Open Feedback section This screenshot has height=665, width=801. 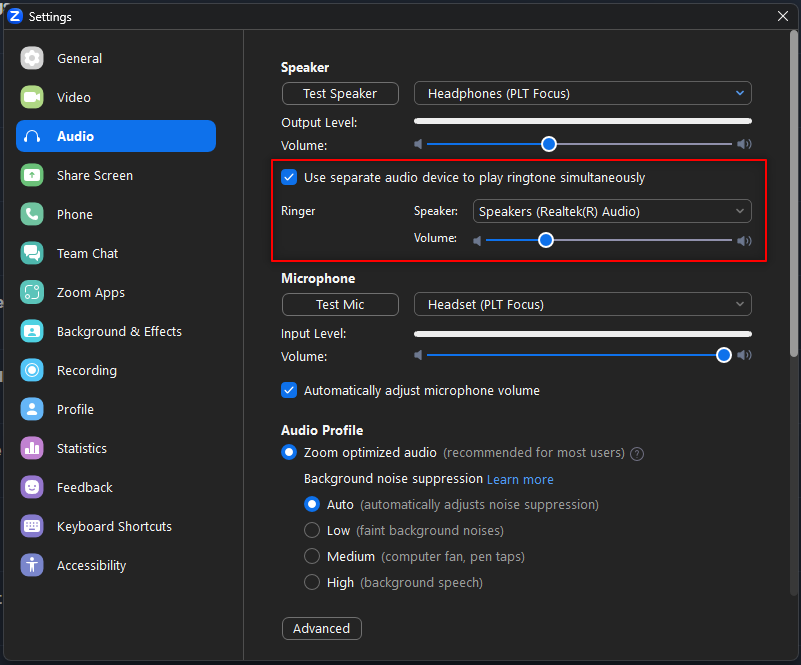(x=116, y=487)
